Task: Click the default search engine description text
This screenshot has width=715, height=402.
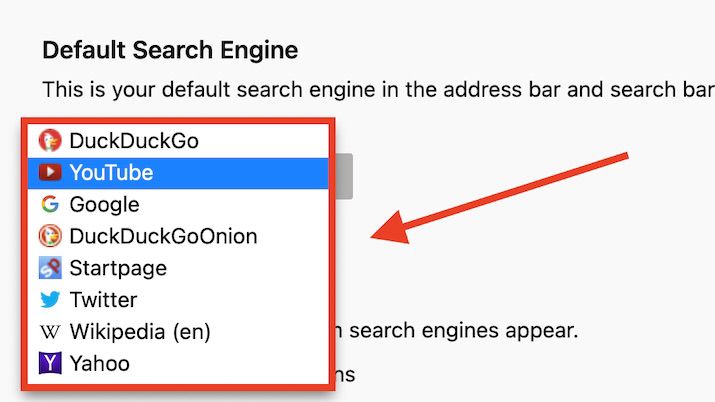Action: coord(370,89)
